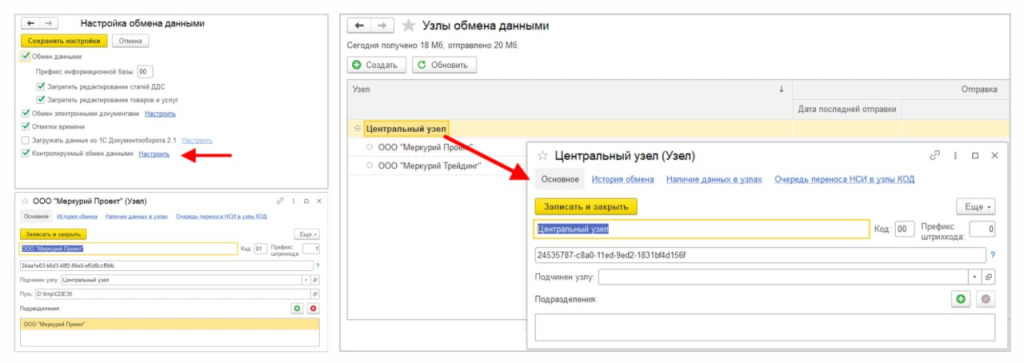Open Подчинен узлу dropdown in Меркурий Проект window
The height and width of the screenshot is (363, 1024).
click(307, 279)
